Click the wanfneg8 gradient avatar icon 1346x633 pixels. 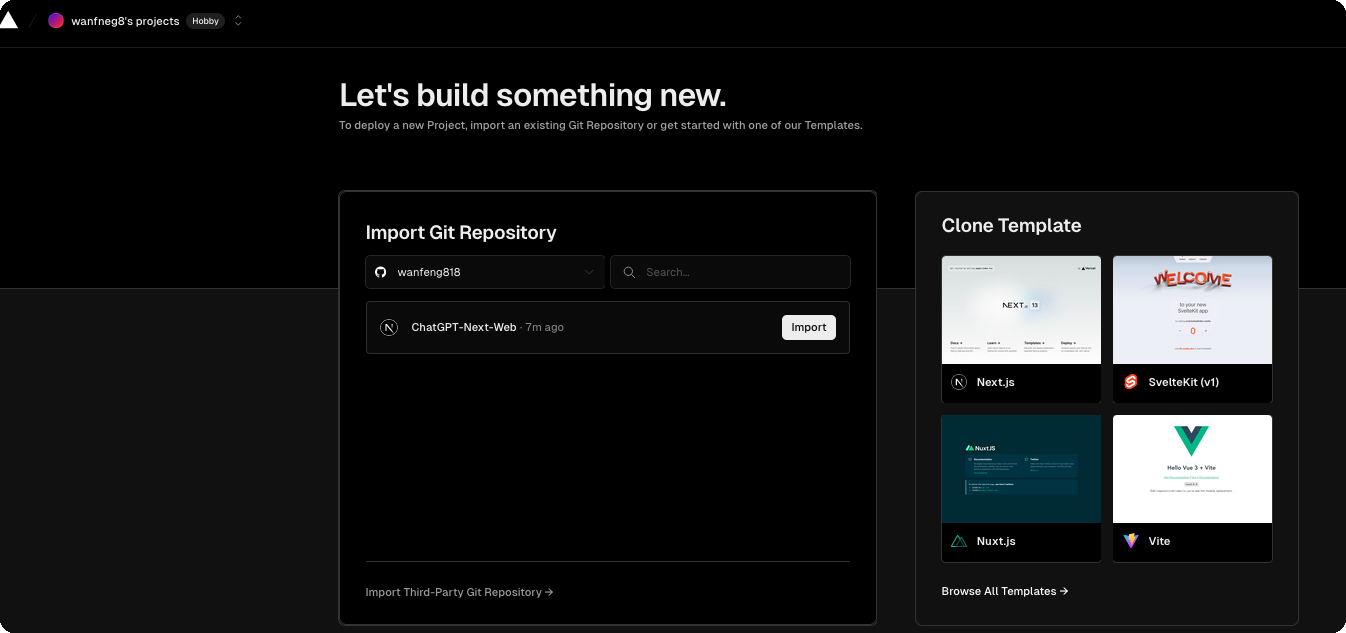[56, 21]
